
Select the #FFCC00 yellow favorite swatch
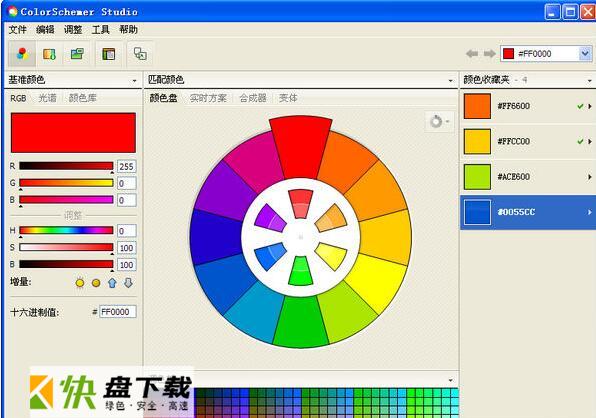(477, 142)
